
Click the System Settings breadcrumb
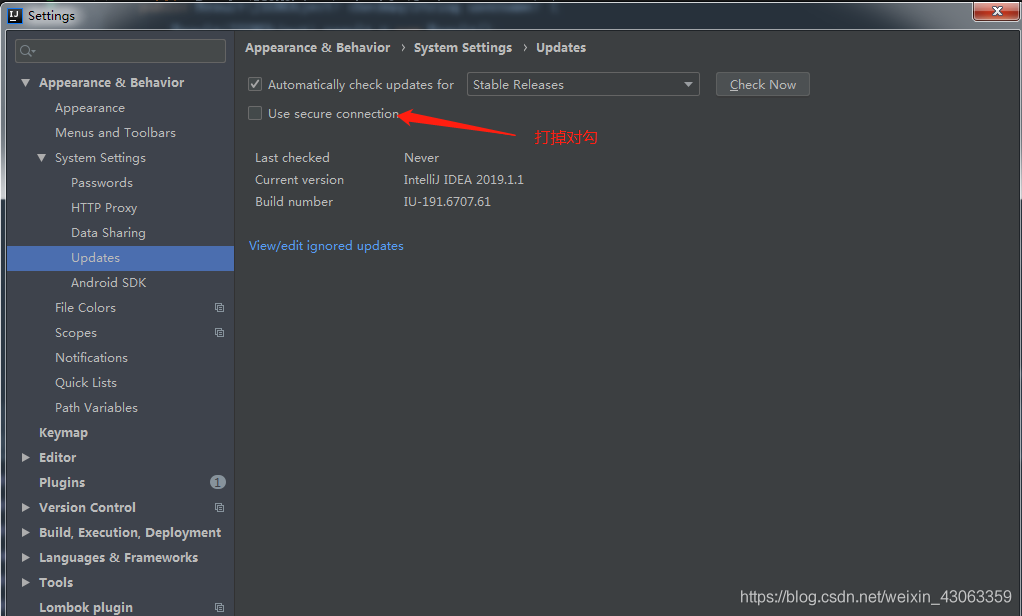pos(463,48)
